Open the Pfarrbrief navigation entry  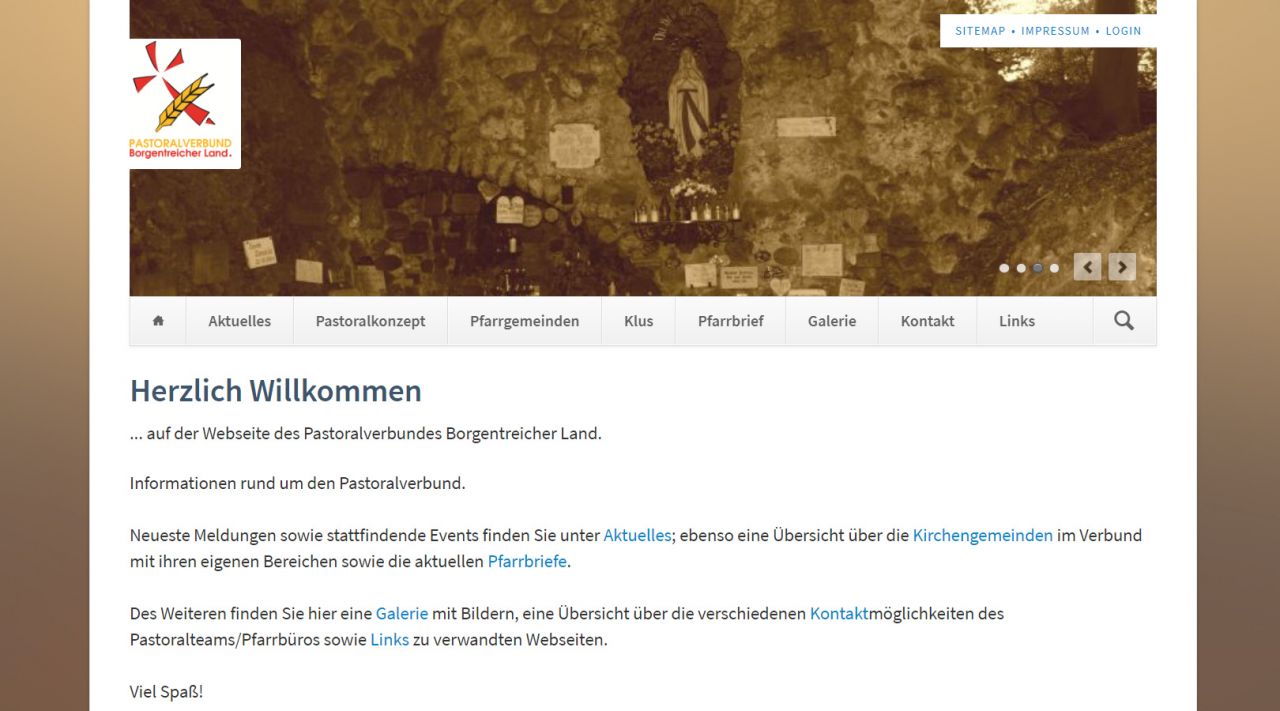[x=731, y=321]
